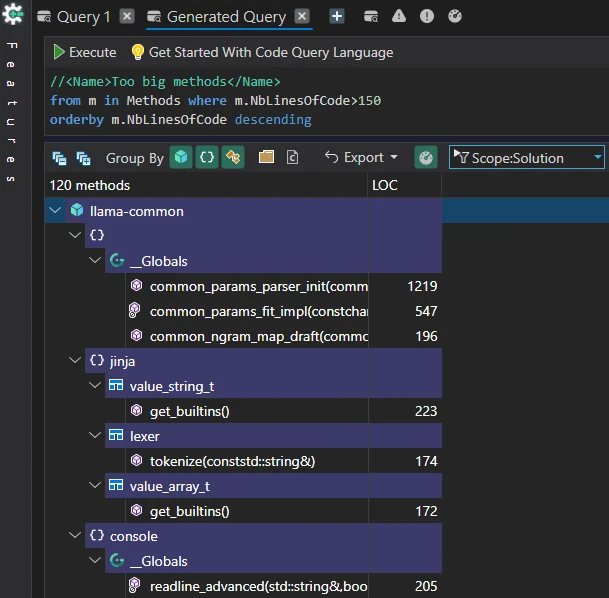Screen dimensions: 609x598
Task: Open the gear settings icon at top left
Action: [x=13, y=14]
